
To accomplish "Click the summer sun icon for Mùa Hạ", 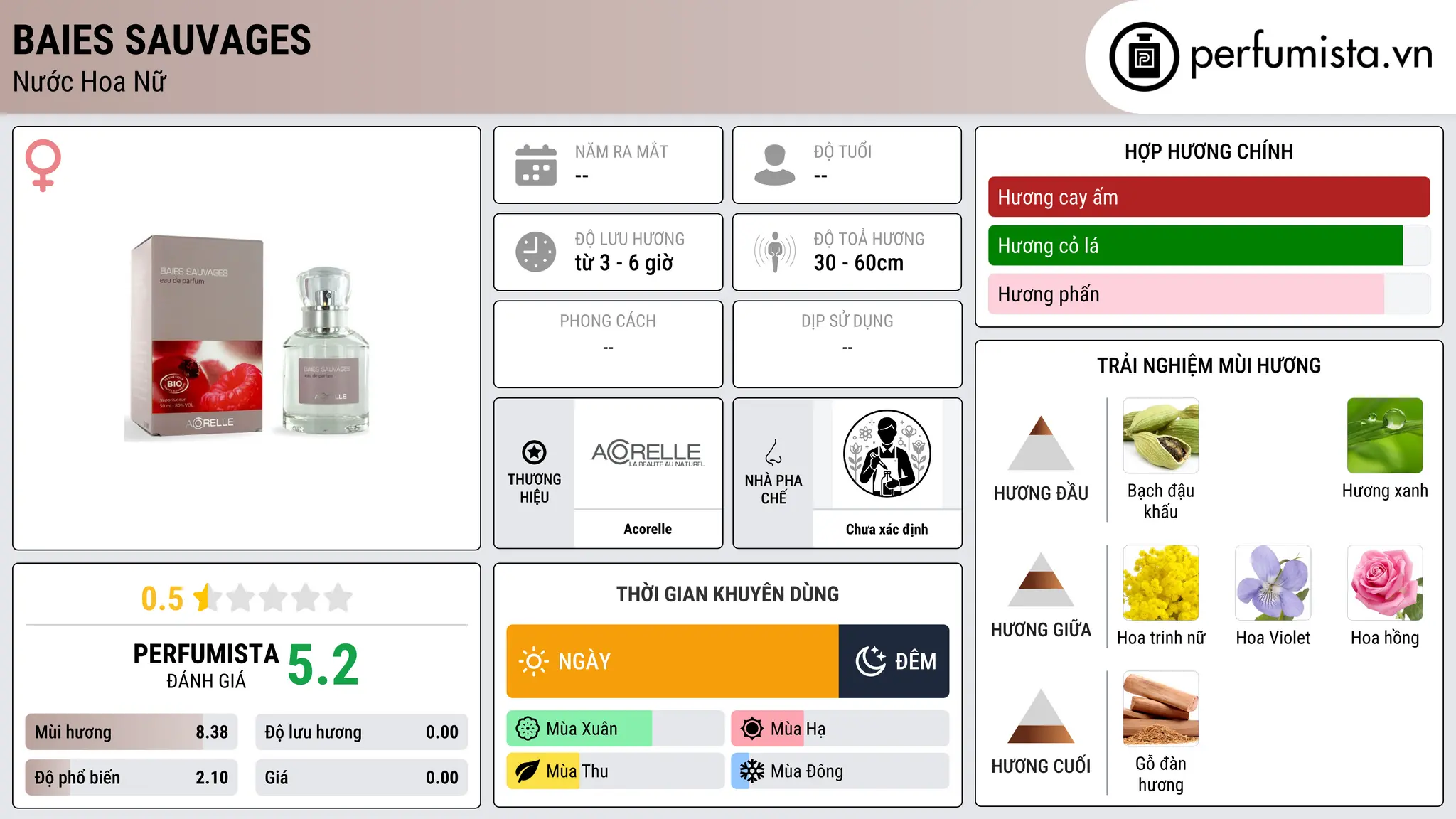I will tap(752, 729).
